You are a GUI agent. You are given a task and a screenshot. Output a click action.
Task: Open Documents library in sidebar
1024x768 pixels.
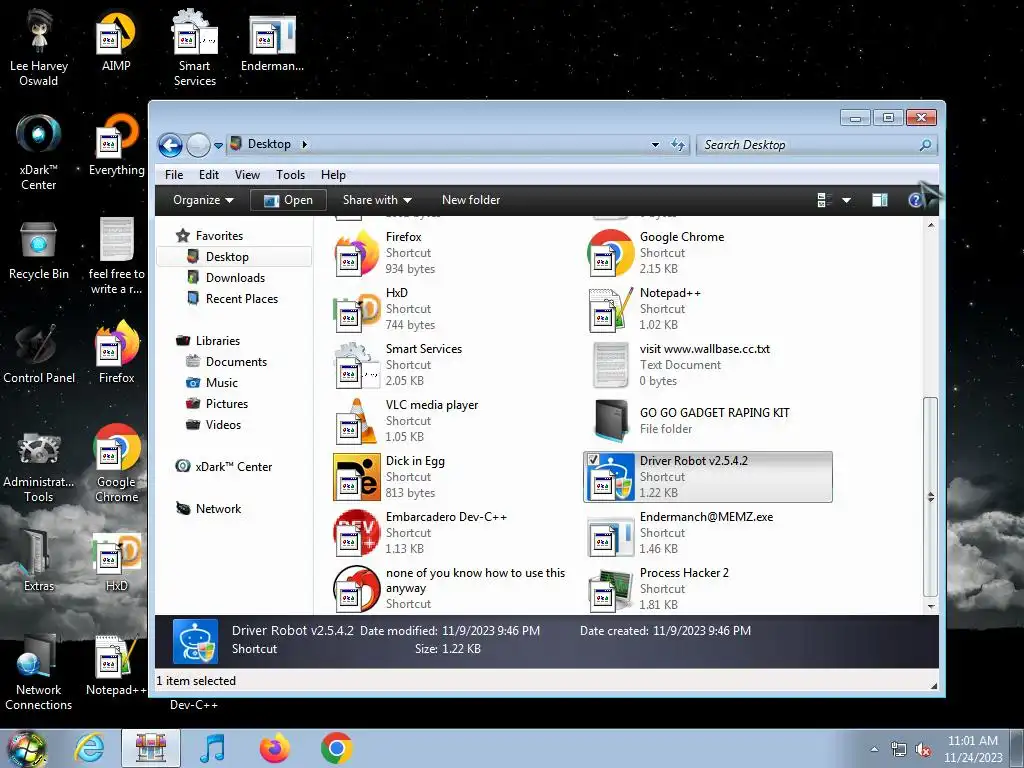(236, 361)
